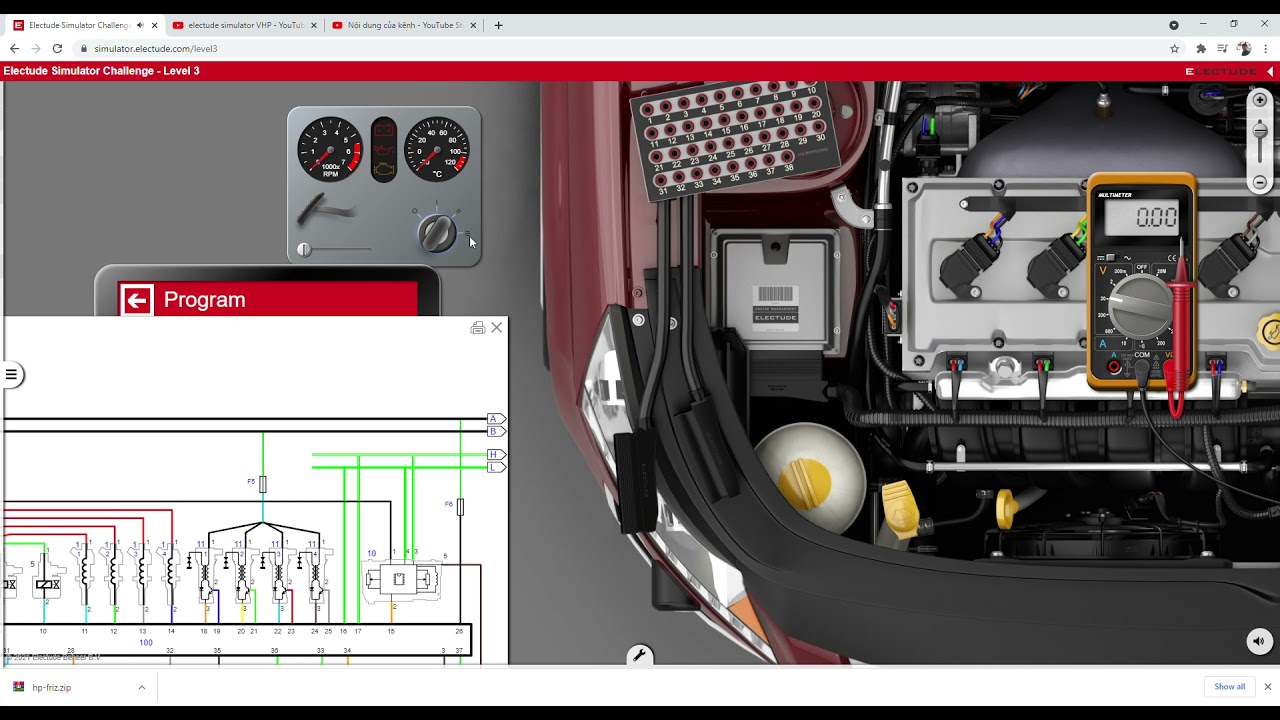
Task: Click the address bar URL field
Action: tap(620, 48)
